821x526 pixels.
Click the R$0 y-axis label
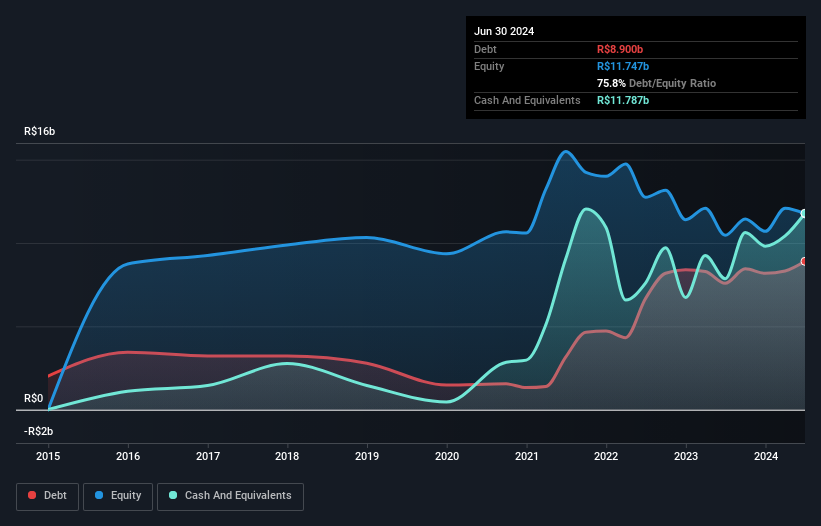point(34,398)
